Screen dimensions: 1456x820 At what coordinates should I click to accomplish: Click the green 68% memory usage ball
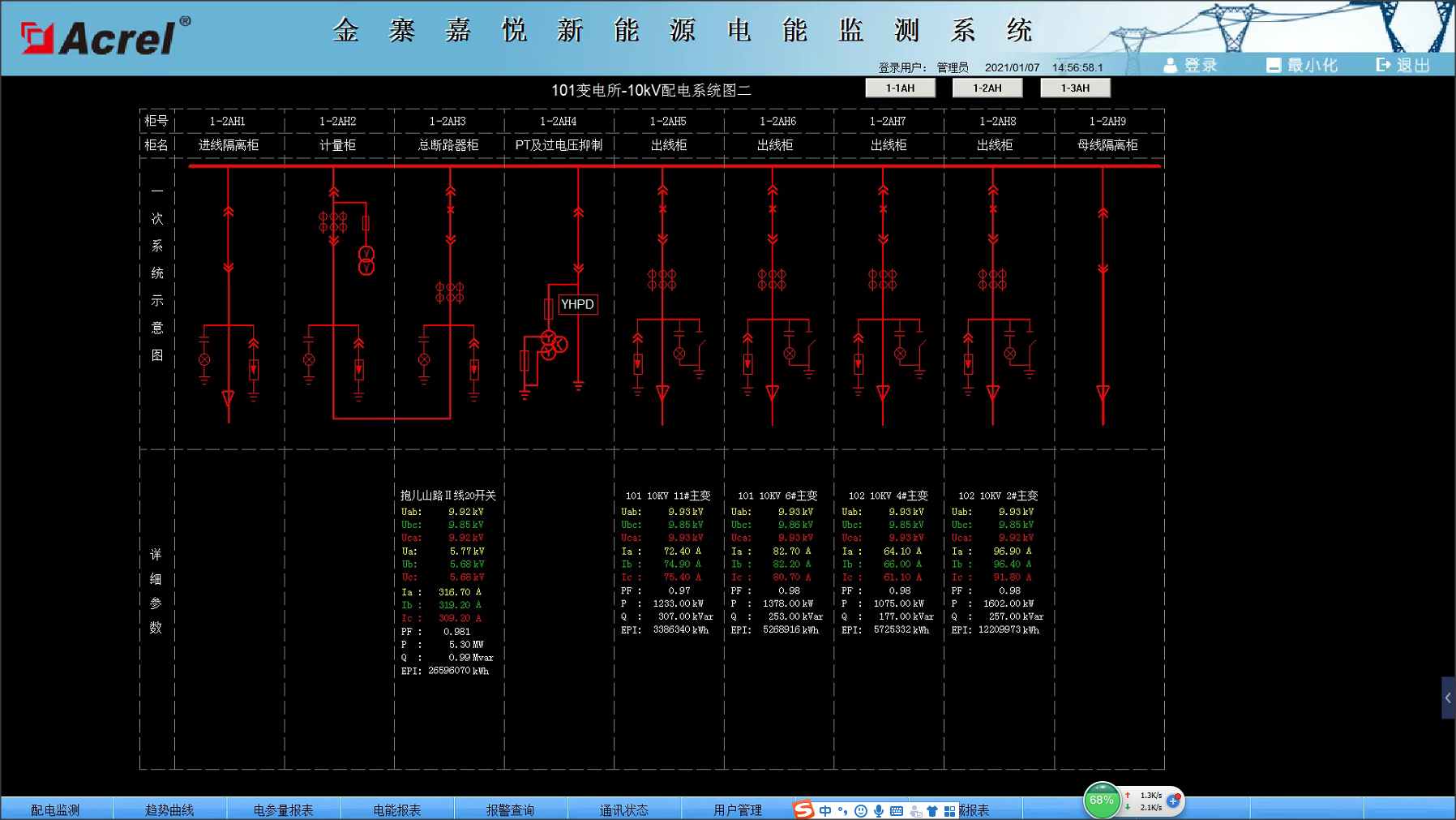pyautogui.click(x=1102, y=801)
